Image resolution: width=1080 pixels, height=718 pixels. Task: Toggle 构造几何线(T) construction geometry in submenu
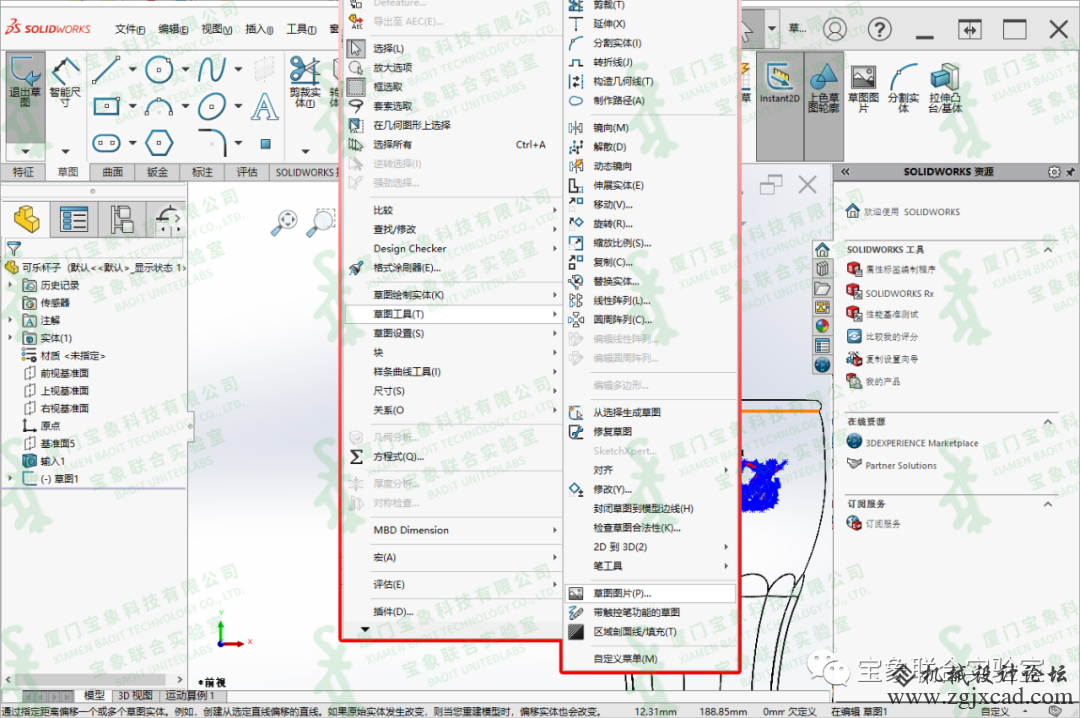pos(623,81)
